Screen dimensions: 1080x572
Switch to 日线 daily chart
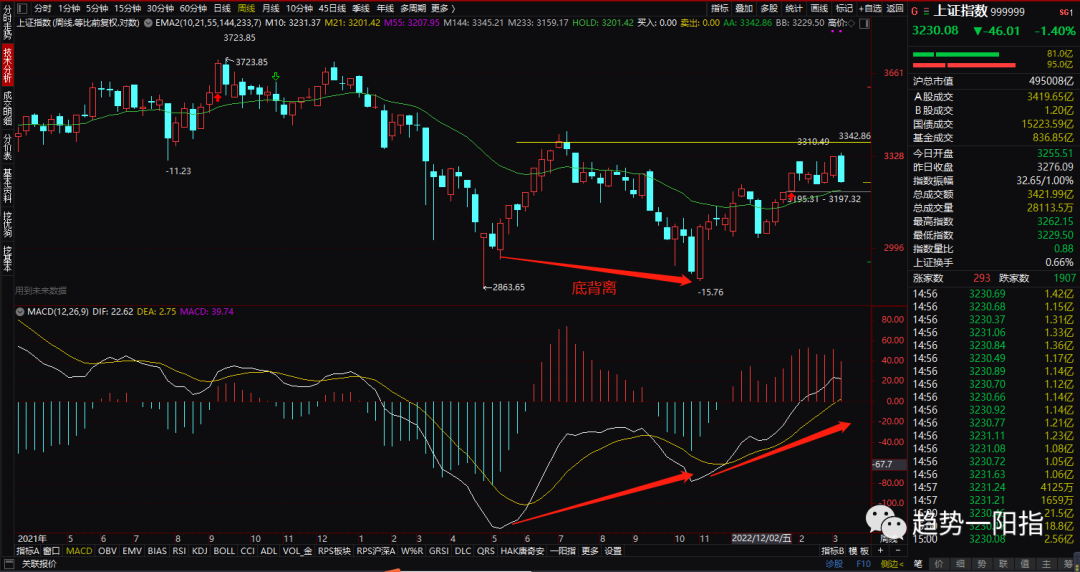[222, 8]
